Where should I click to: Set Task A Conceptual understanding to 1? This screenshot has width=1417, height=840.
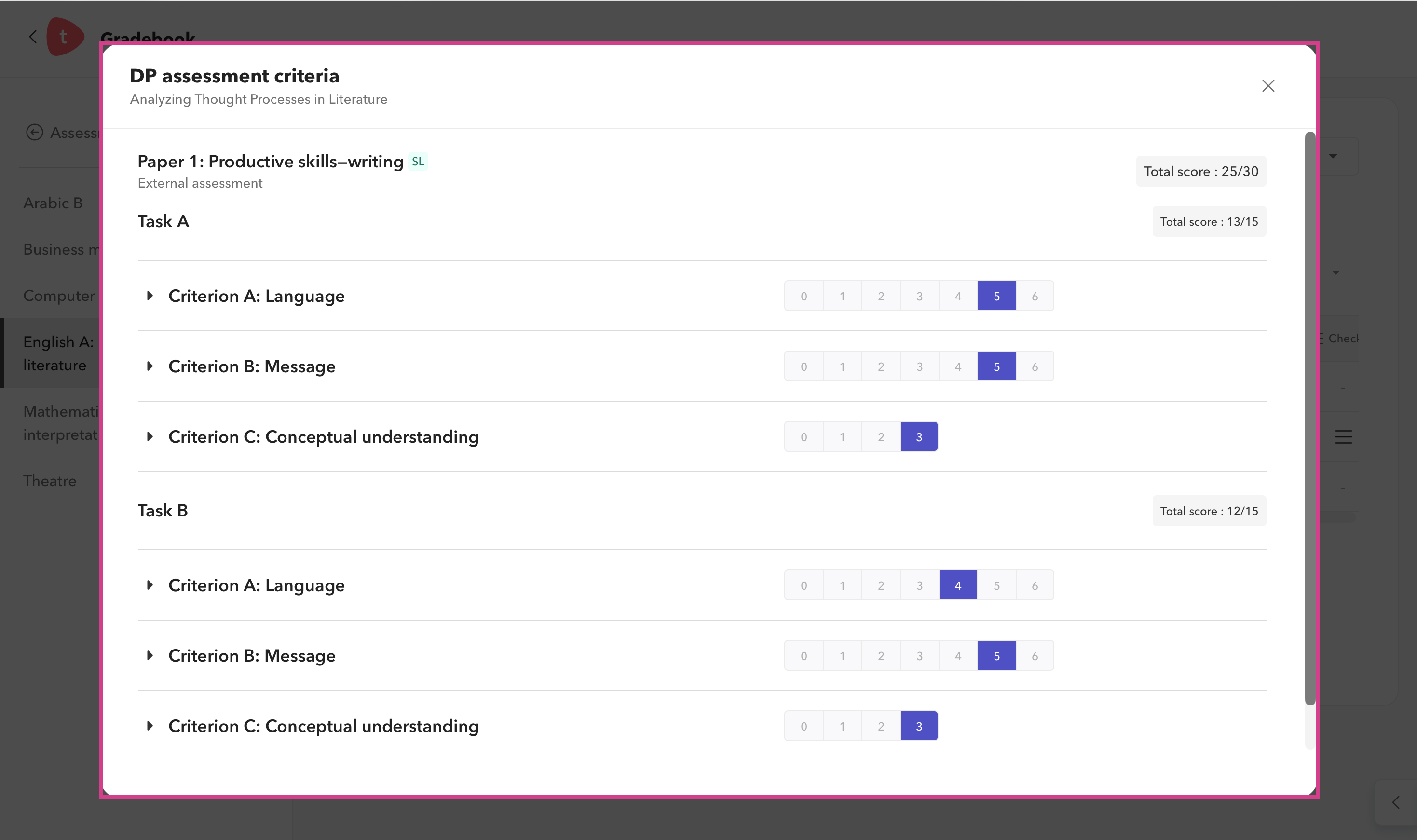(x=843, y=437)
